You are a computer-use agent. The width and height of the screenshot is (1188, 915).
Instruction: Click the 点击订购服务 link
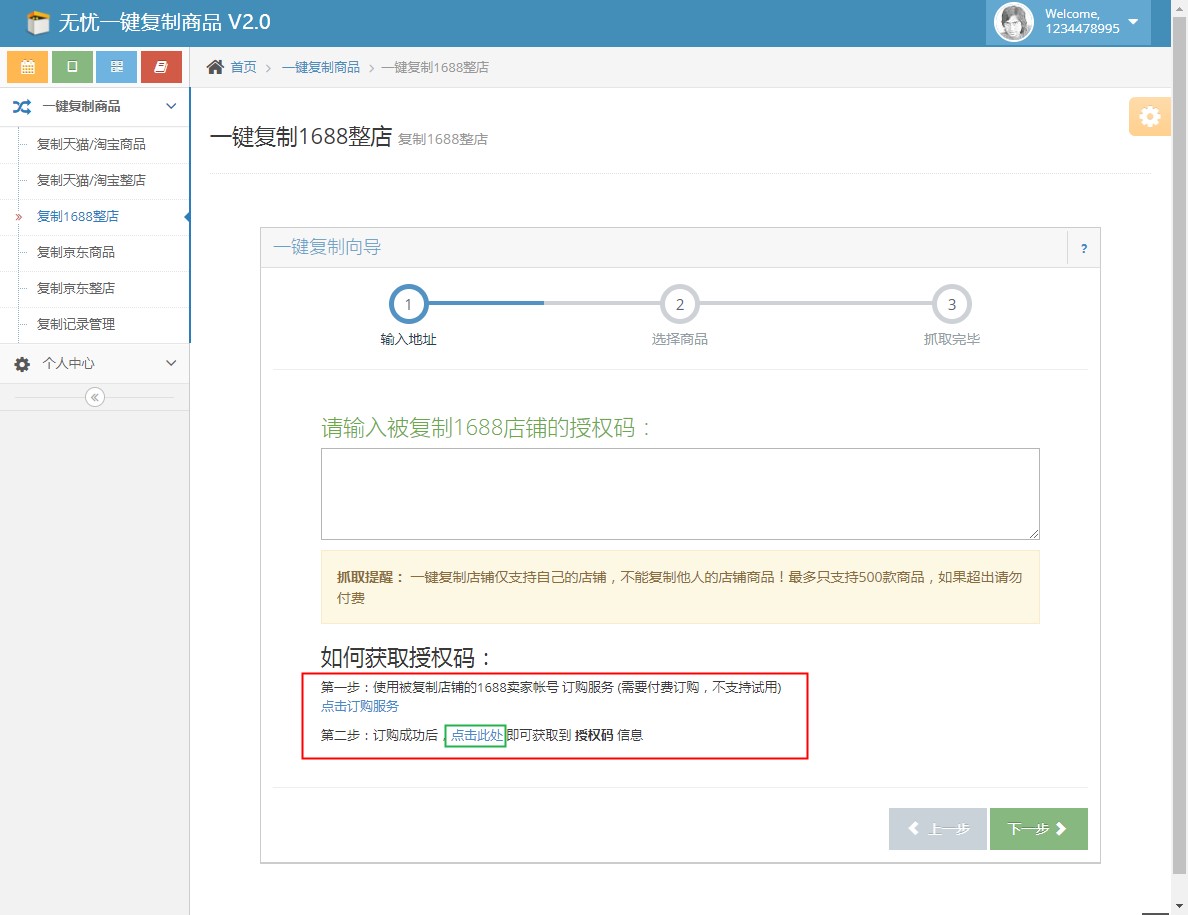click(x=360, y=706)
